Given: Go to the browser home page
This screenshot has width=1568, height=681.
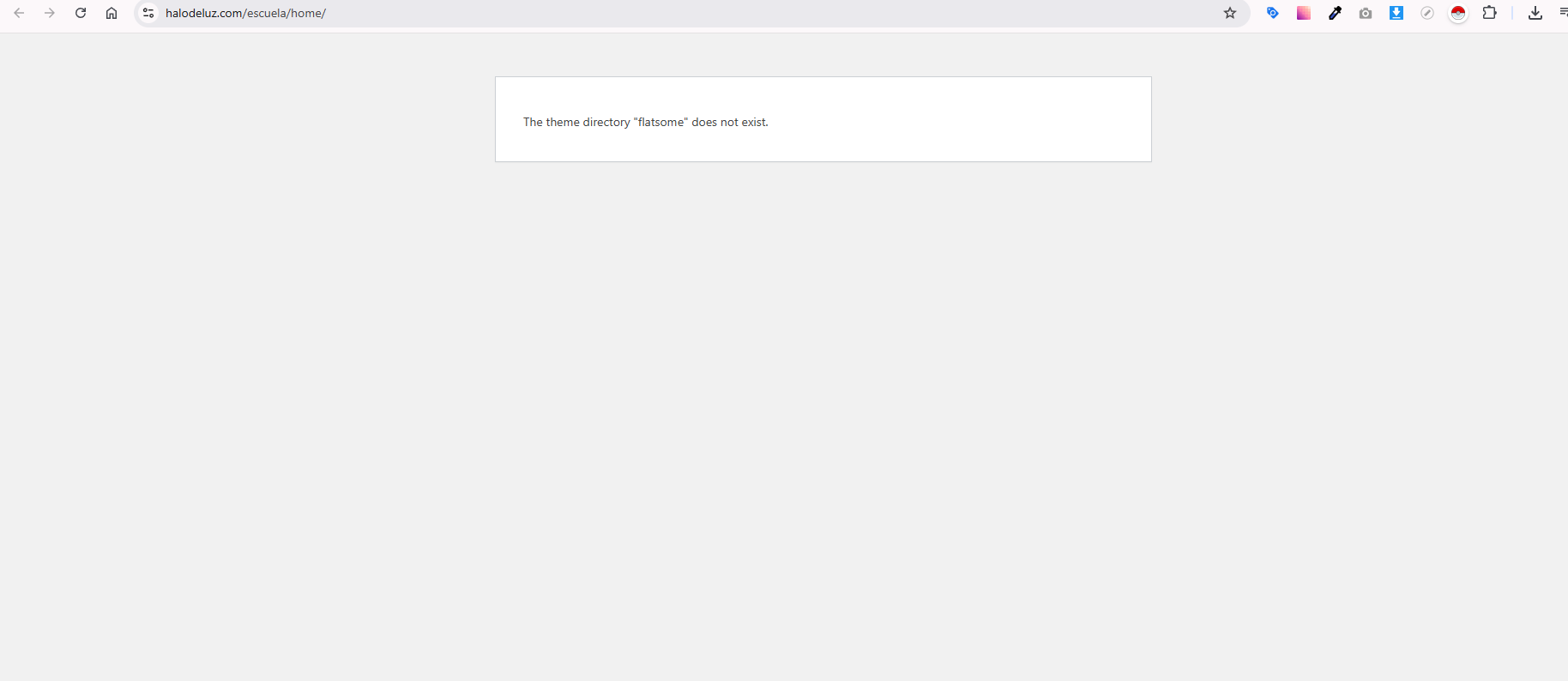Looking at the screenshot, I should pos(112,13).
